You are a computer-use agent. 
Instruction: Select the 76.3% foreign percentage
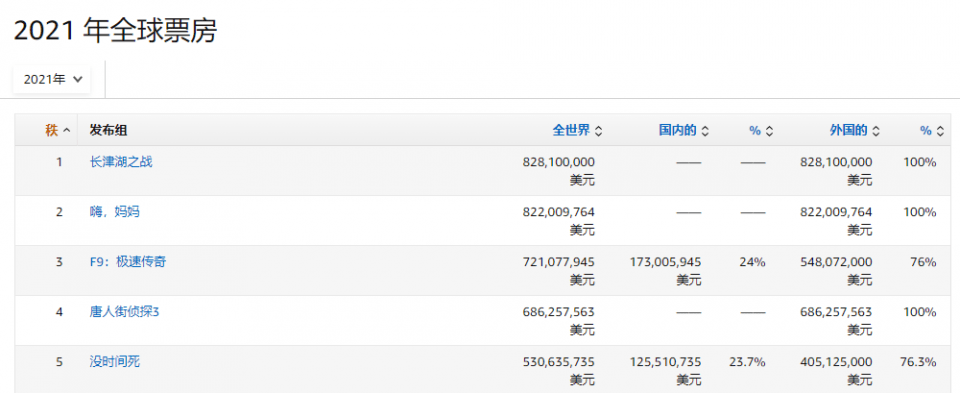coord(918,362)
